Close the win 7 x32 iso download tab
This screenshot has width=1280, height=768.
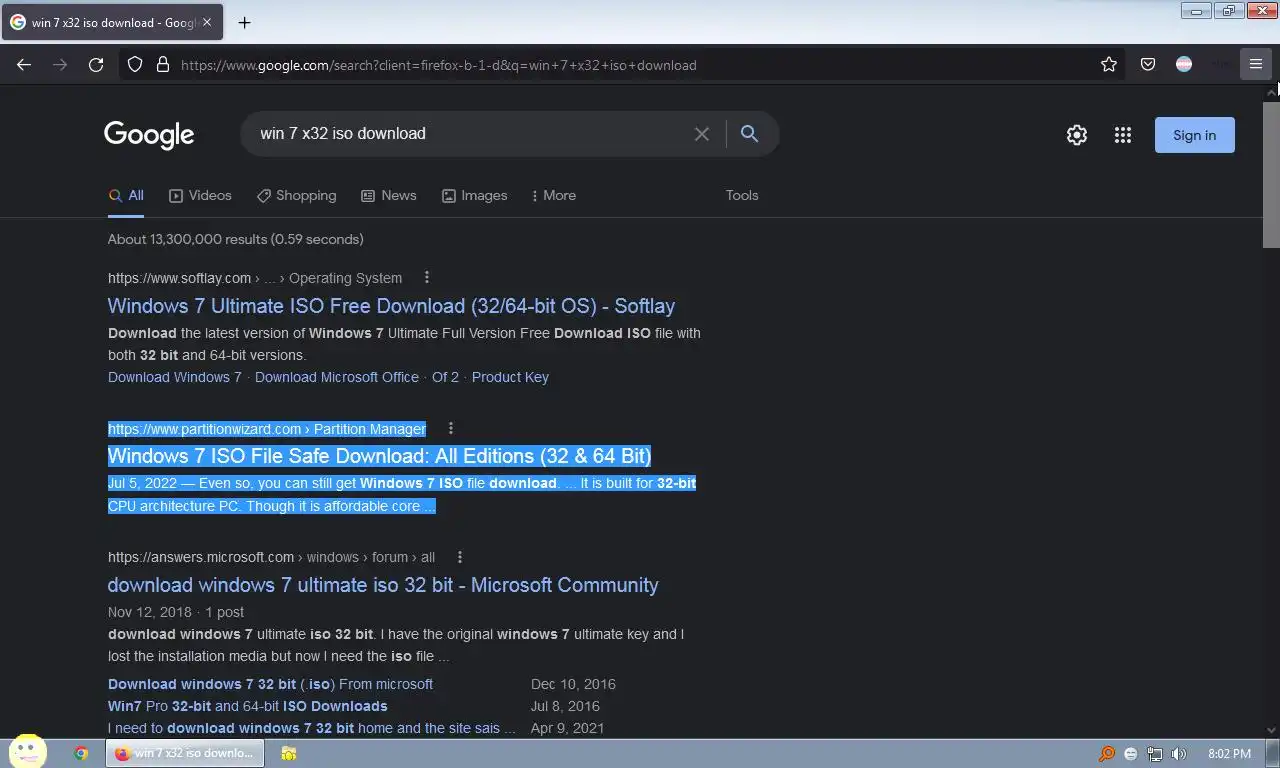[207, 22]
